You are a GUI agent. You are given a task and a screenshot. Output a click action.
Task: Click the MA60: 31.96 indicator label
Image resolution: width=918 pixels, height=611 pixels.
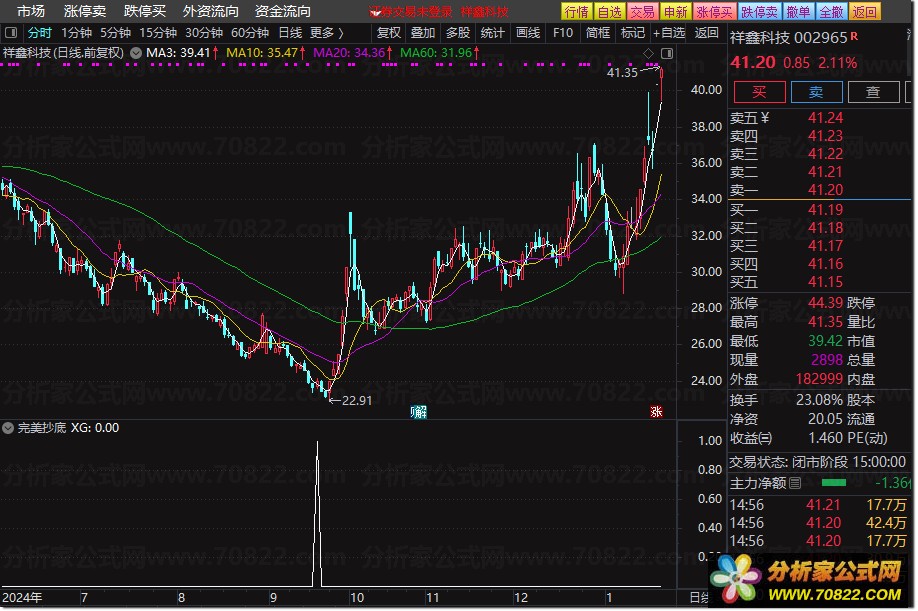[x=439, y=53]
